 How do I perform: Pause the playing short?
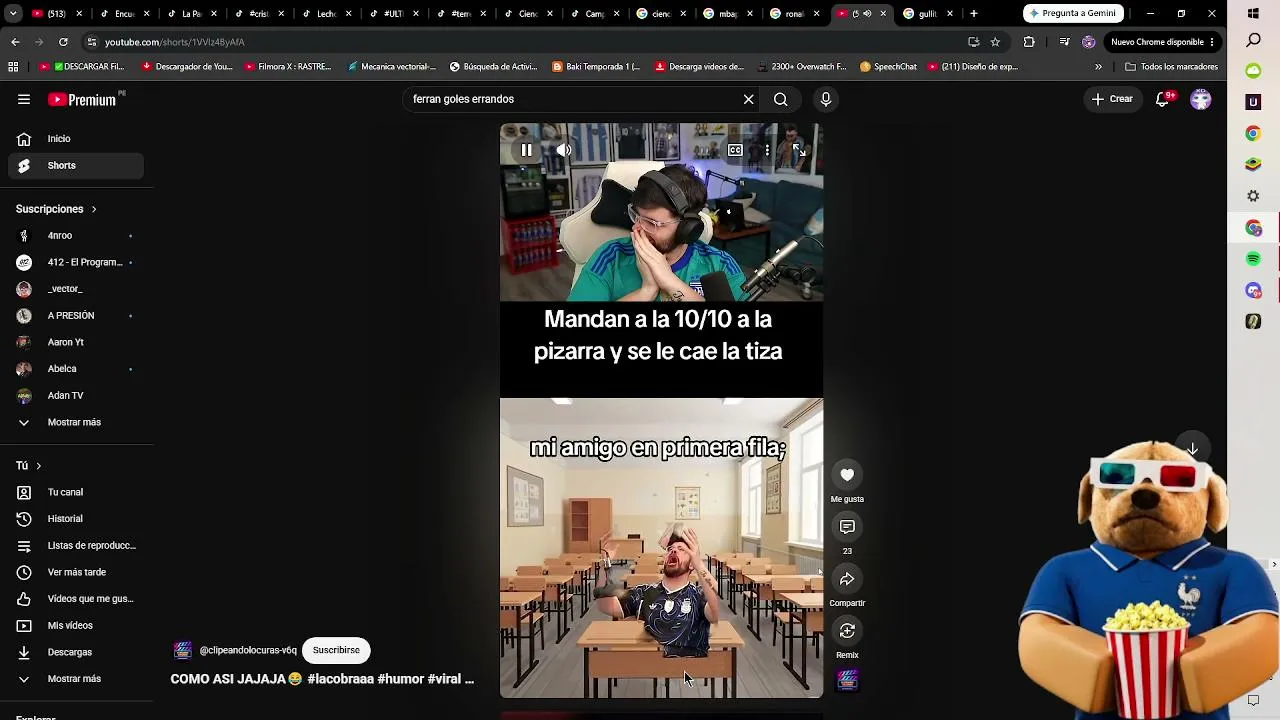coord(526,150)
